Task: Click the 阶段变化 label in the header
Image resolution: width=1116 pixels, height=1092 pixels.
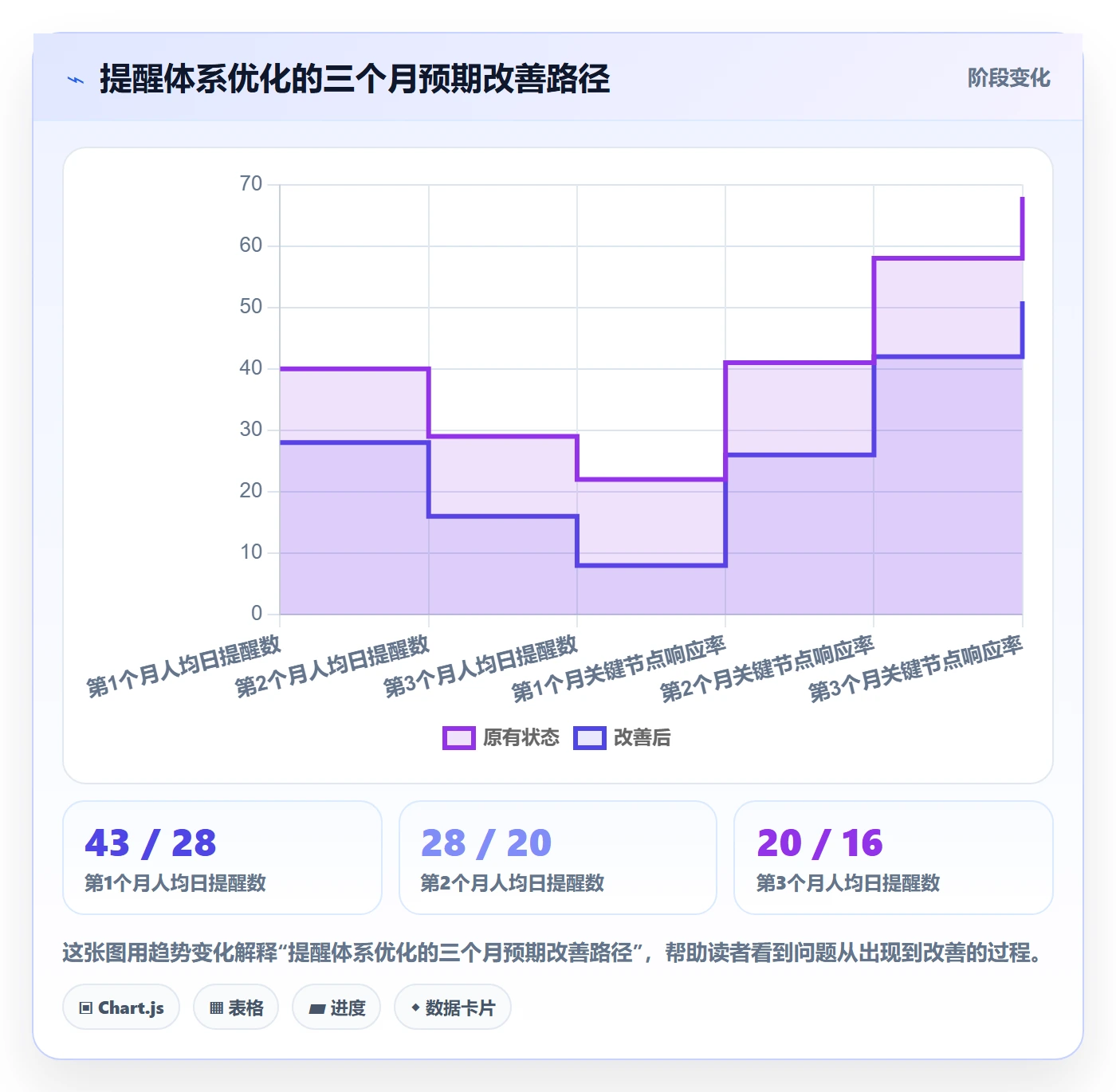Action: coord(1008,78)
